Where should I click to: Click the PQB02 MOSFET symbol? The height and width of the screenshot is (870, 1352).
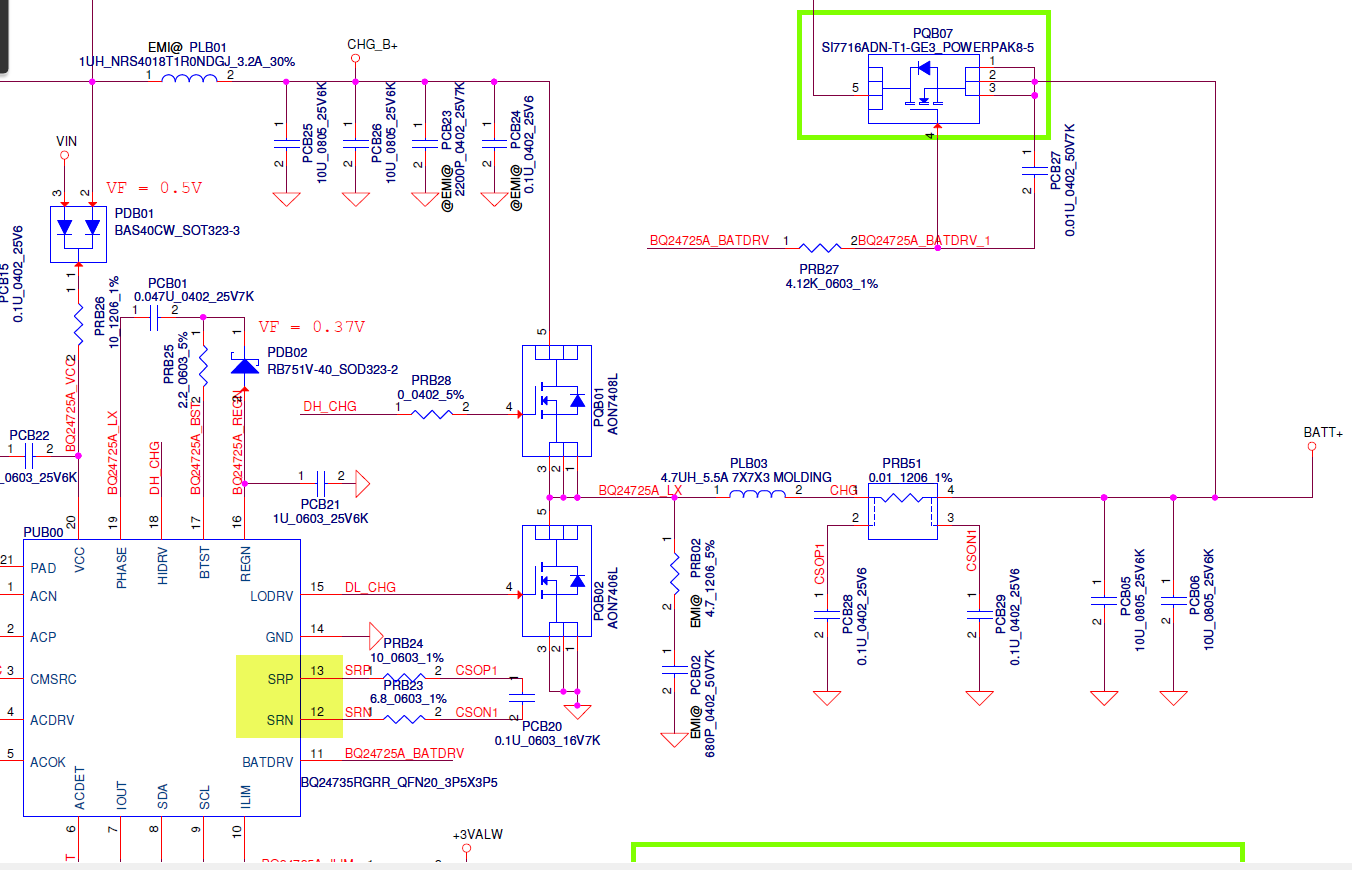click(x=558, y=582)
